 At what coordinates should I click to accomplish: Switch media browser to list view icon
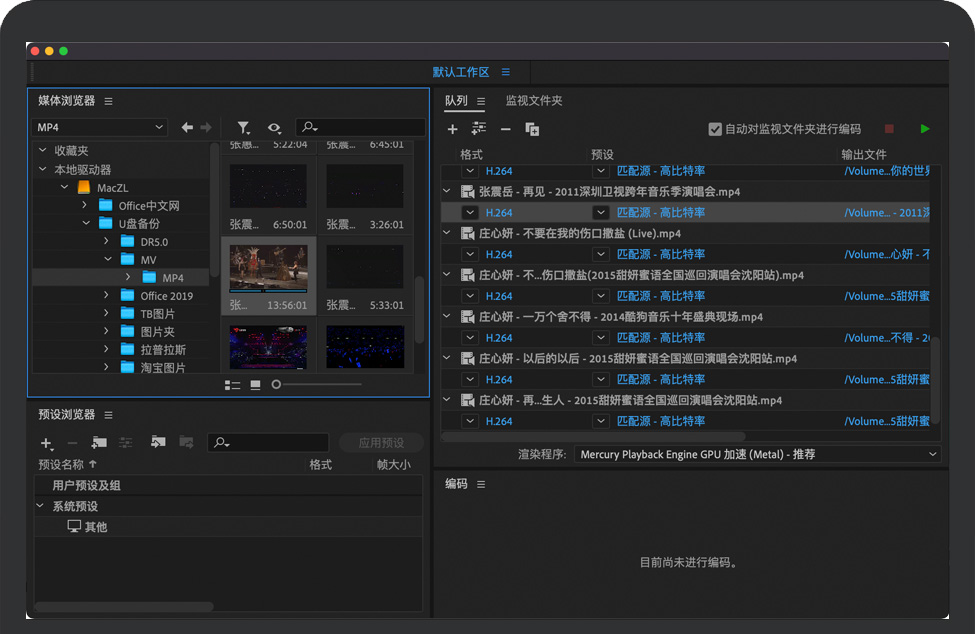[233, 384]
